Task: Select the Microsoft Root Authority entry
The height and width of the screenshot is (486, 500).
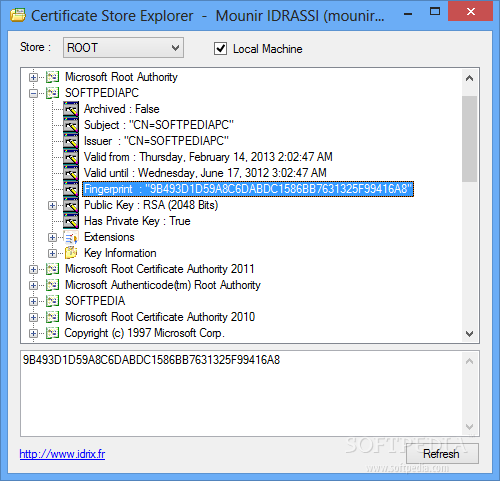Action: click(x=121, y=77)
